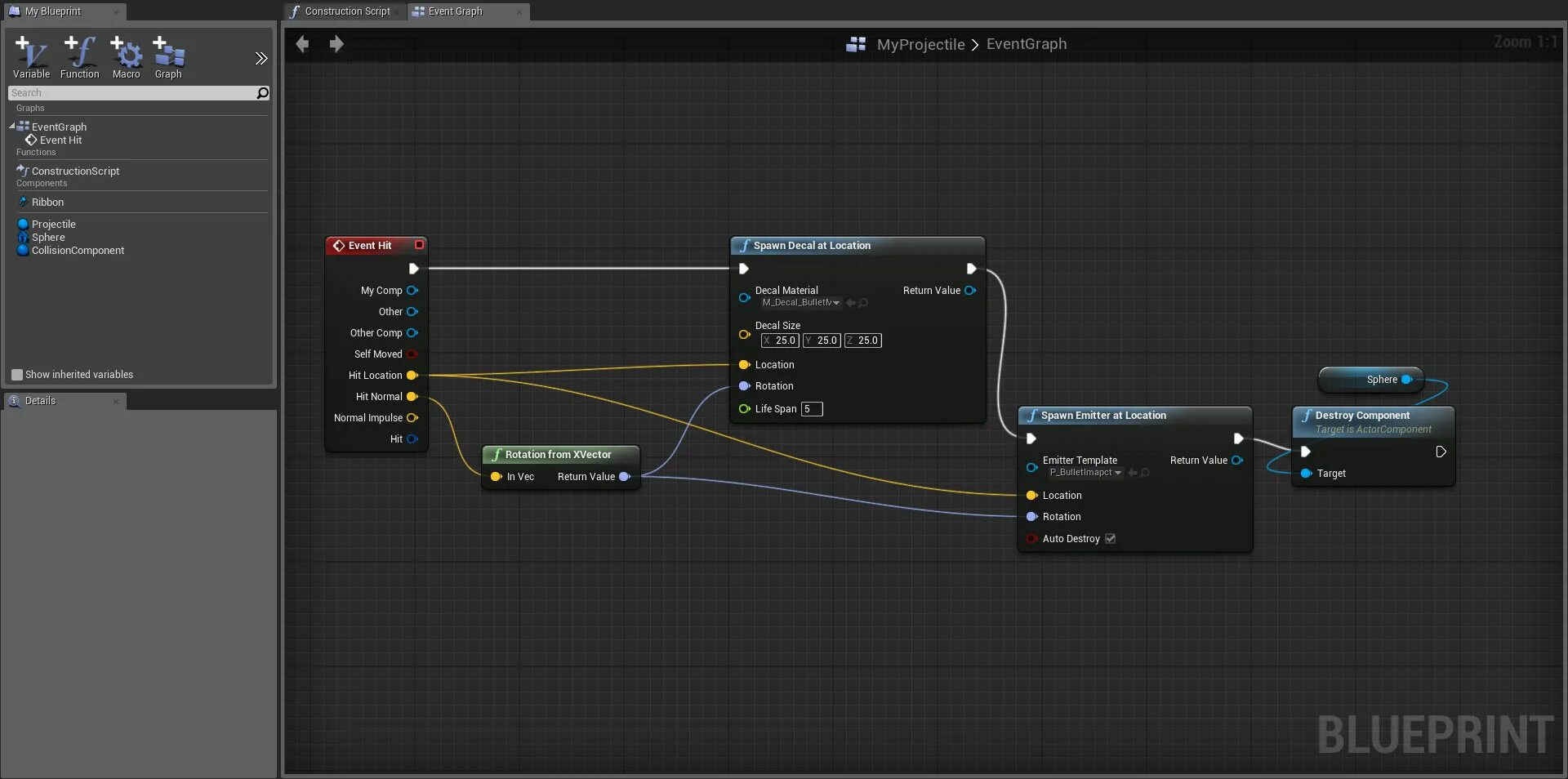Click the Other Comp output pin
The width and height of the screenshot is (1568, 779).
[412, 333]
